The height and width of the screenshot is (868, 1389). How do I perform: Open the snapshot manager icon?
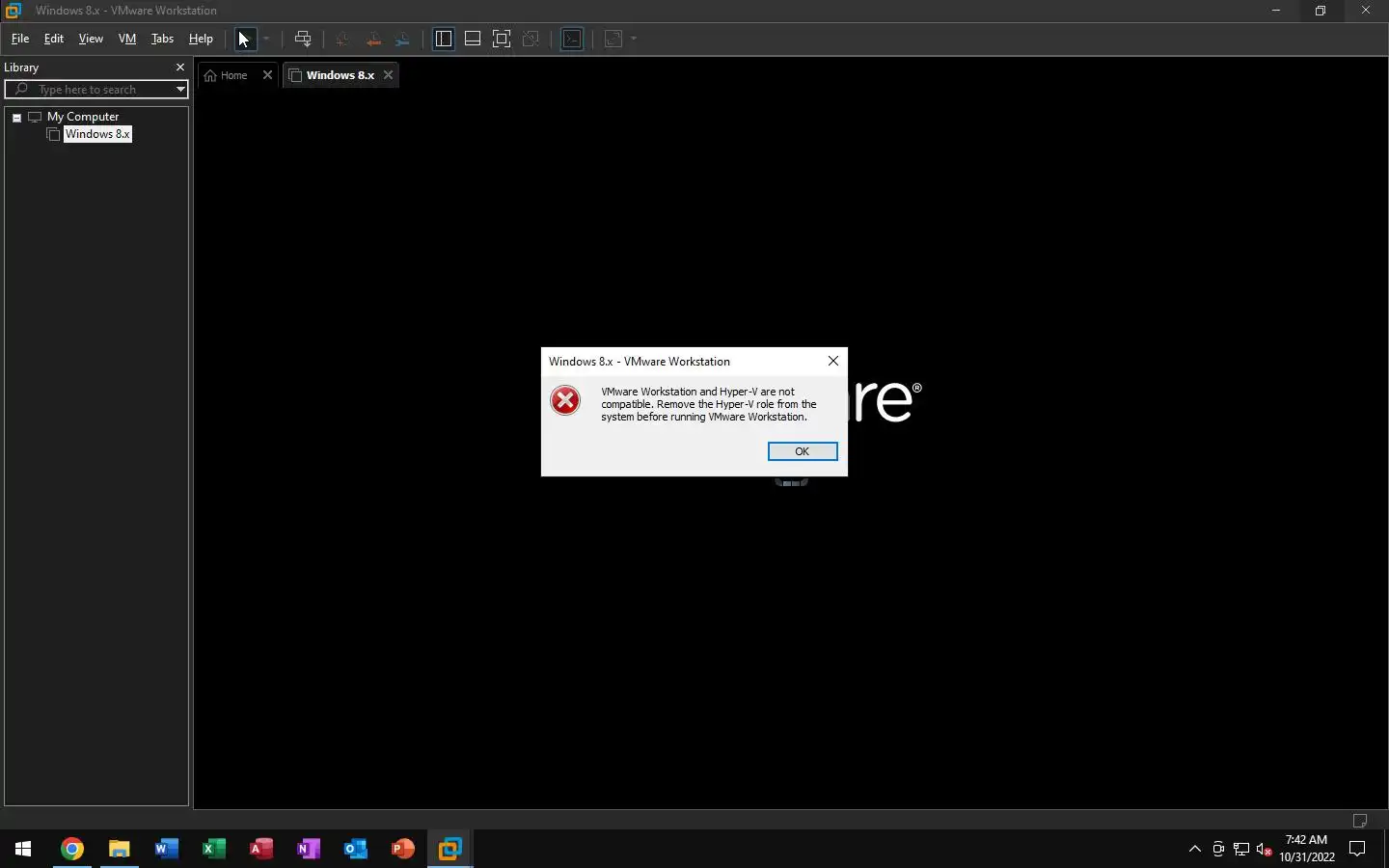click(x=403, y=40)
